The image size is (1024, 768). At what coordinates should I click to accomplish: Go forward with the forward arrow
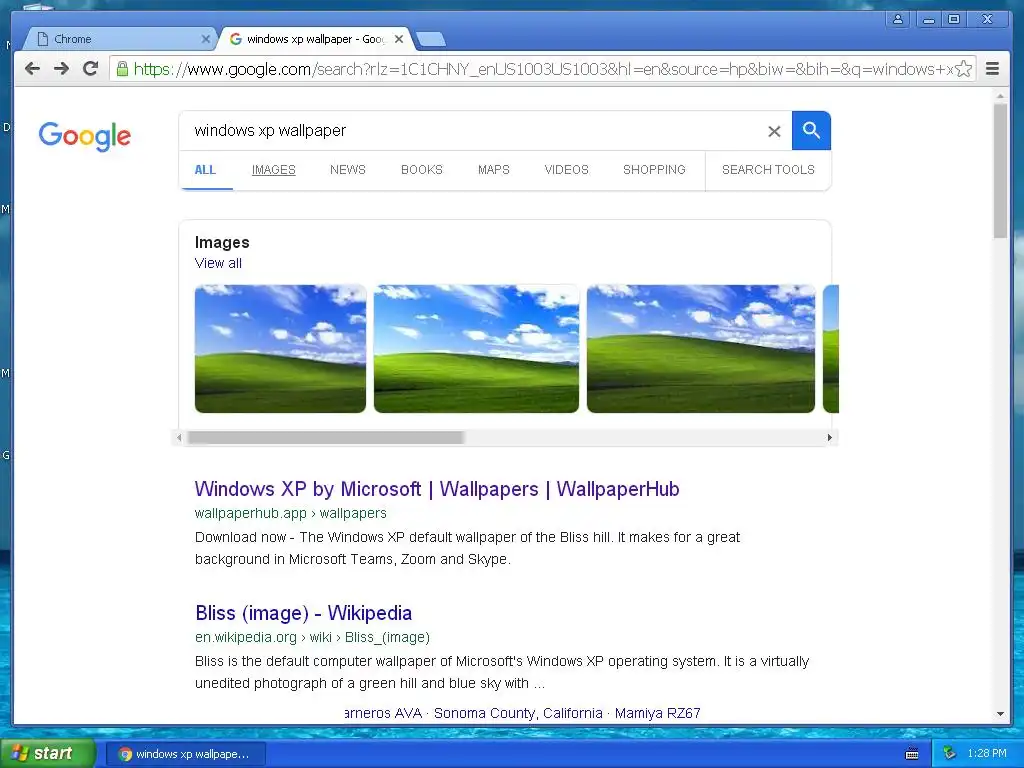(x=61, y=69)
